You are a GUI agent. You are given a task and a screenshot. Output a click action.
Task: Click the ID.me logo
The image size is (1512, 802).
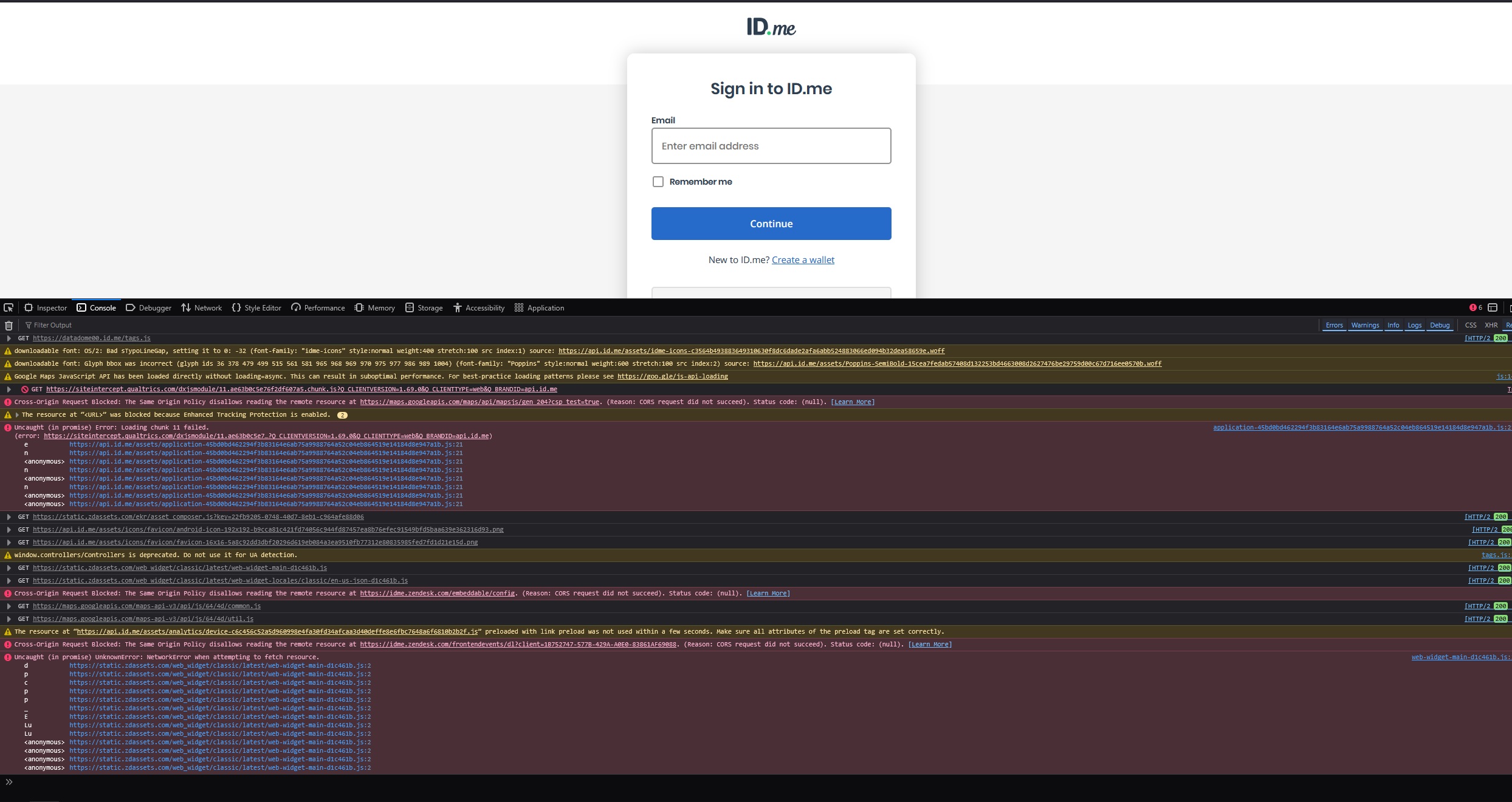coord(771,27)
